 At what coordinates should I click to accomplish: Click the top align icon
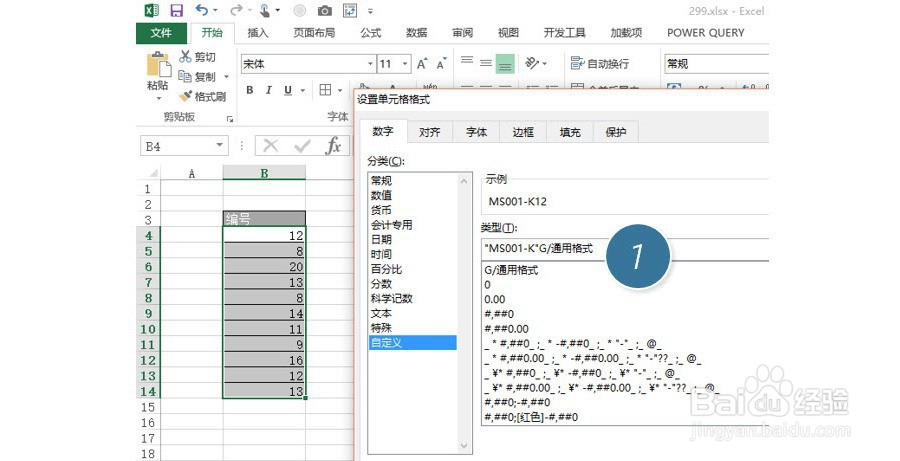click(x=467, y=61)
